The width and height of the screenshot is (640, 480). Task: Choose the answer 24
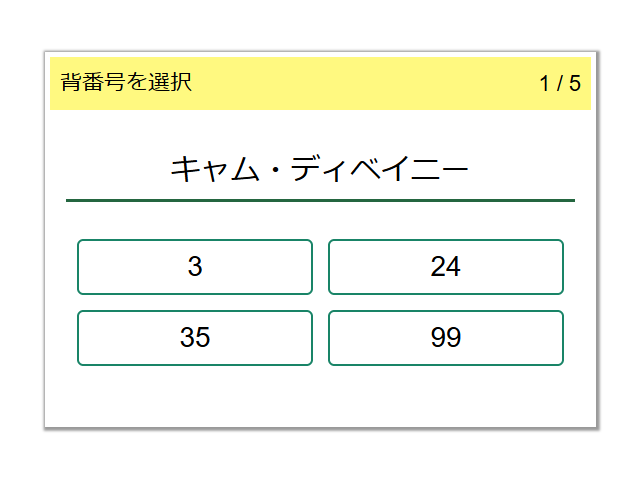pyautogui.click(x=445, y=267)
